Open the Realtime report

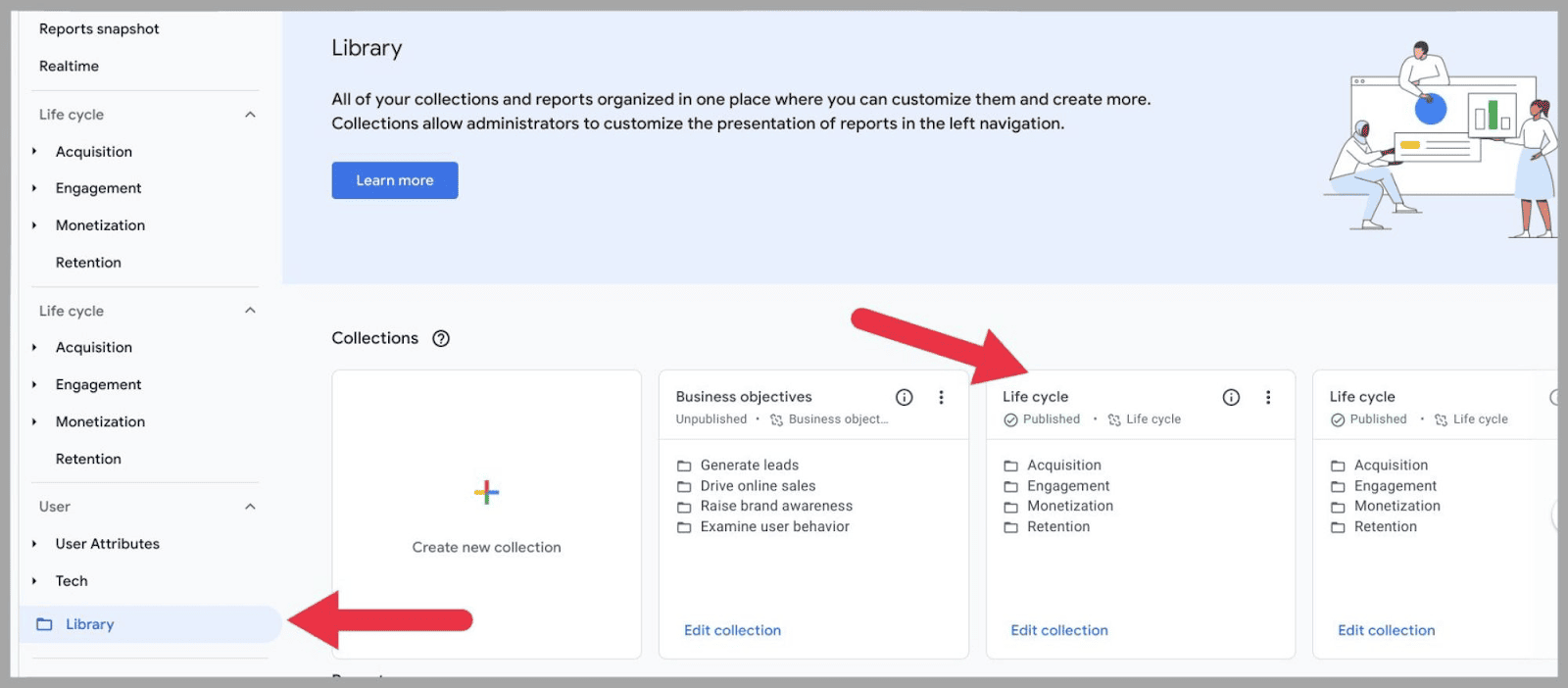pos(69,67)
